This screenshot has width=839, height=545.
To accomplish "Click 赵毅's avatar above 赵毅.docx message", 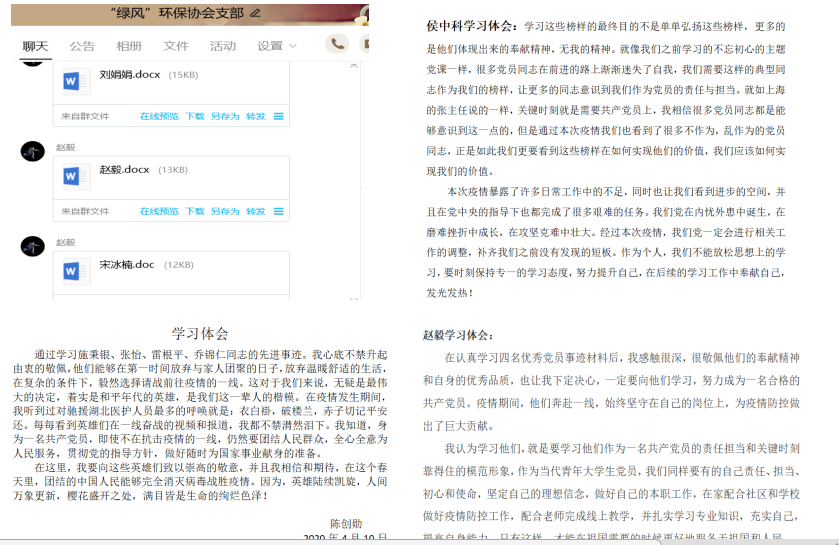I will 33,151.
